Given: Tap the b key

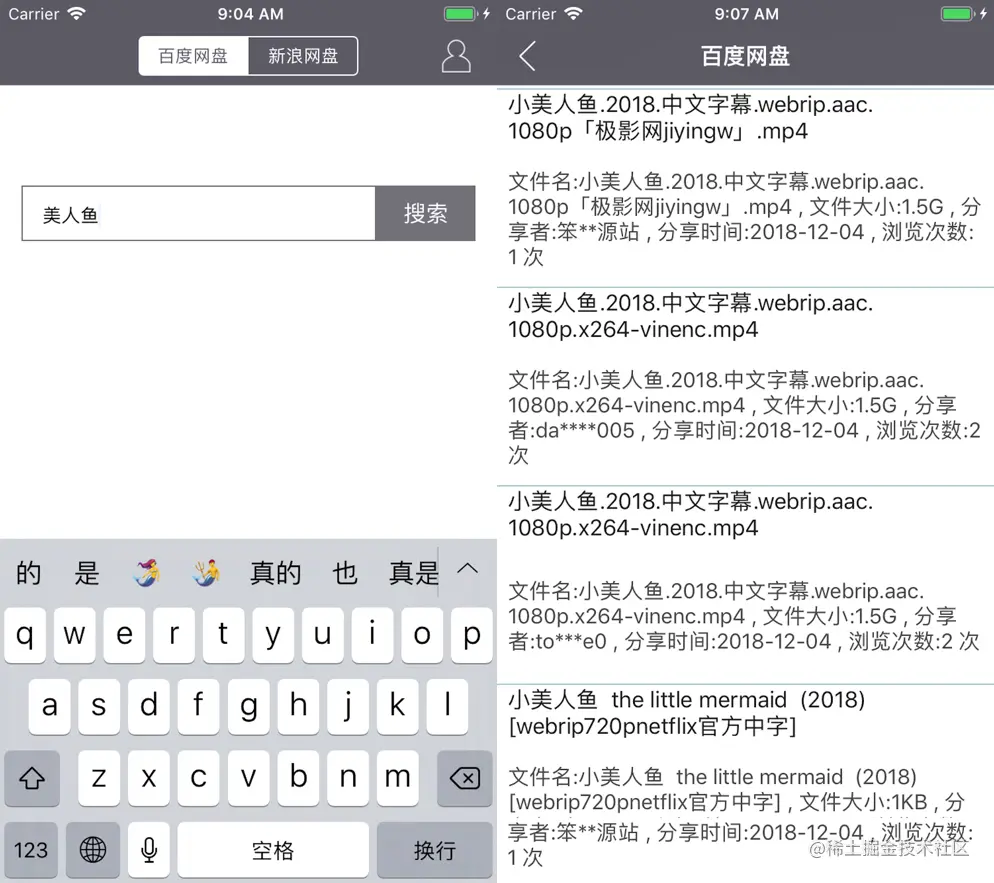Looking at the screenshot, I should [x=298, y=778].
